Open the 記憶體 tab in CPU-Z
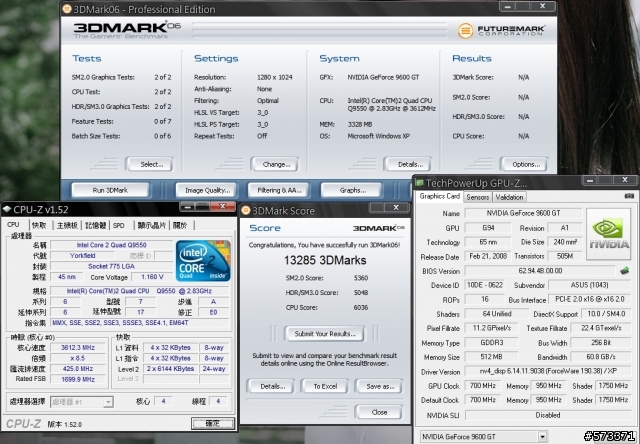 [x=96, y=225]
